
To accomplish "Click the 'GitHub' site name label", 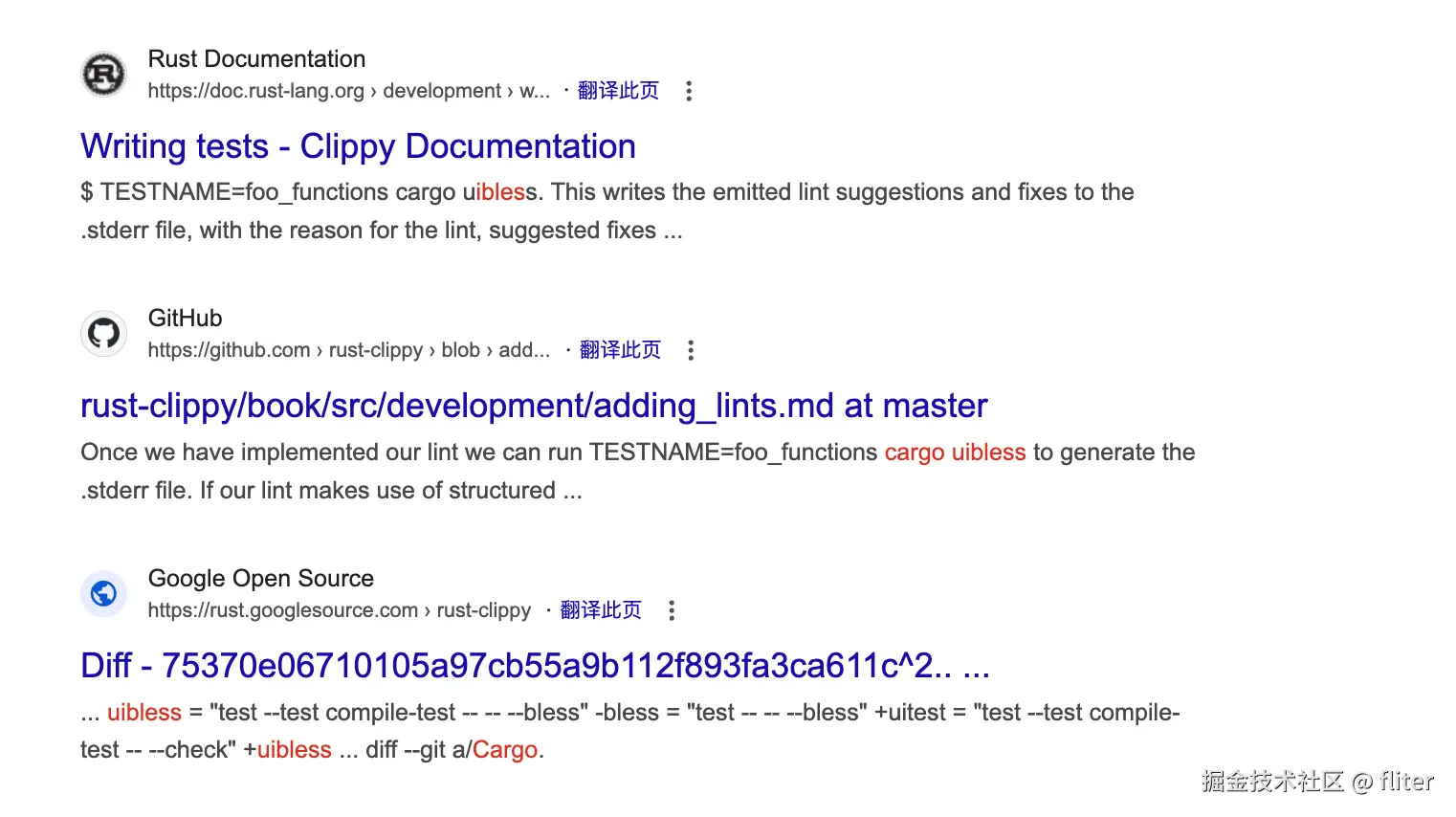I will tap(185, 319).
